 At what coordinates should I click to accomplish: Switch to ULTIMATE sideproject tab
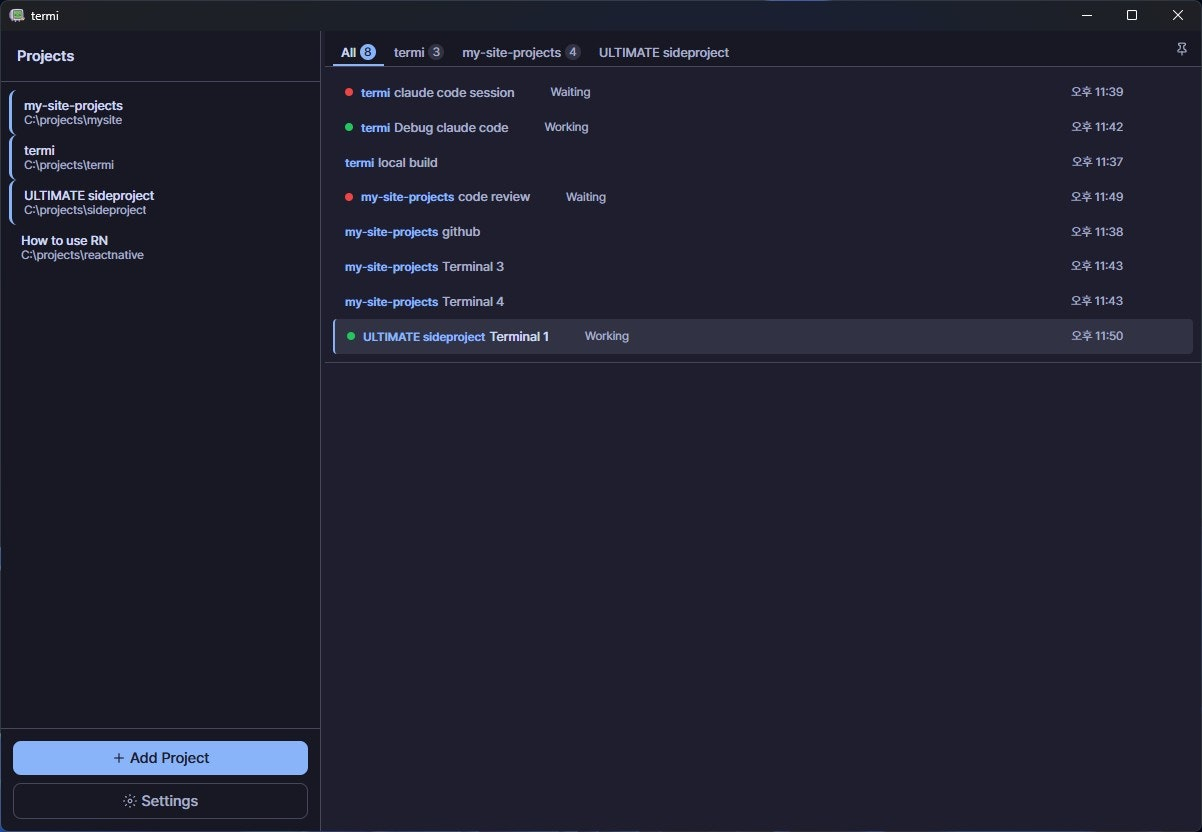click(663, 52)
